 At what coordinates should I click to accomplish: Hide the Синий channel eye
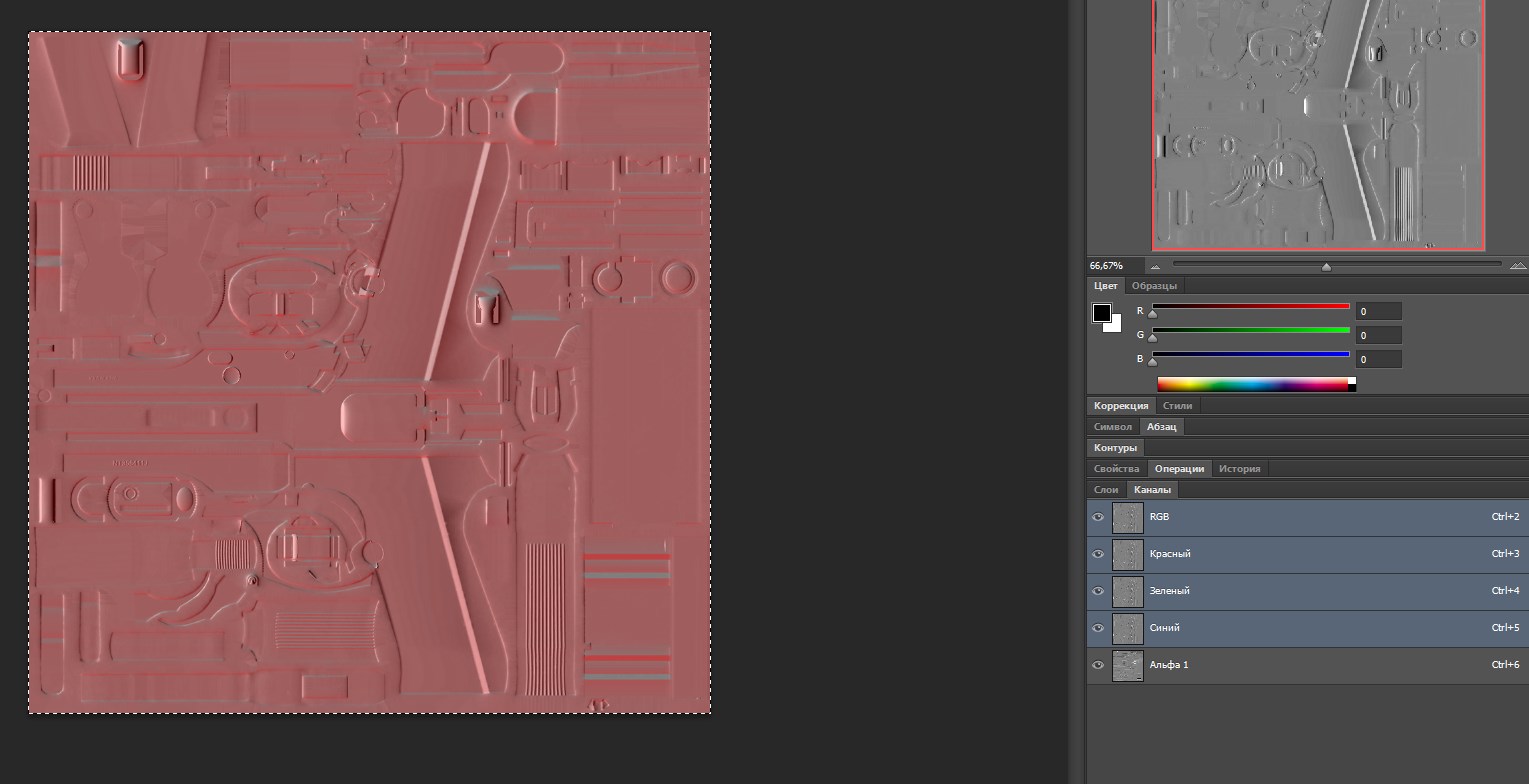[x=1098, y=628]
